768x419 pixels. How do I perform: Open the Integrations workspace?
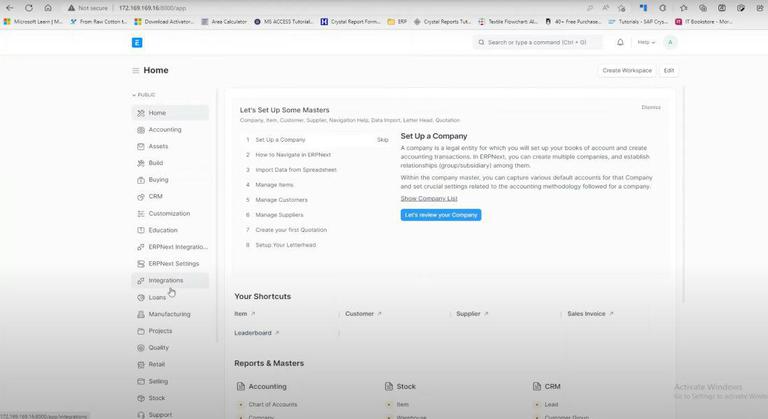169,280
